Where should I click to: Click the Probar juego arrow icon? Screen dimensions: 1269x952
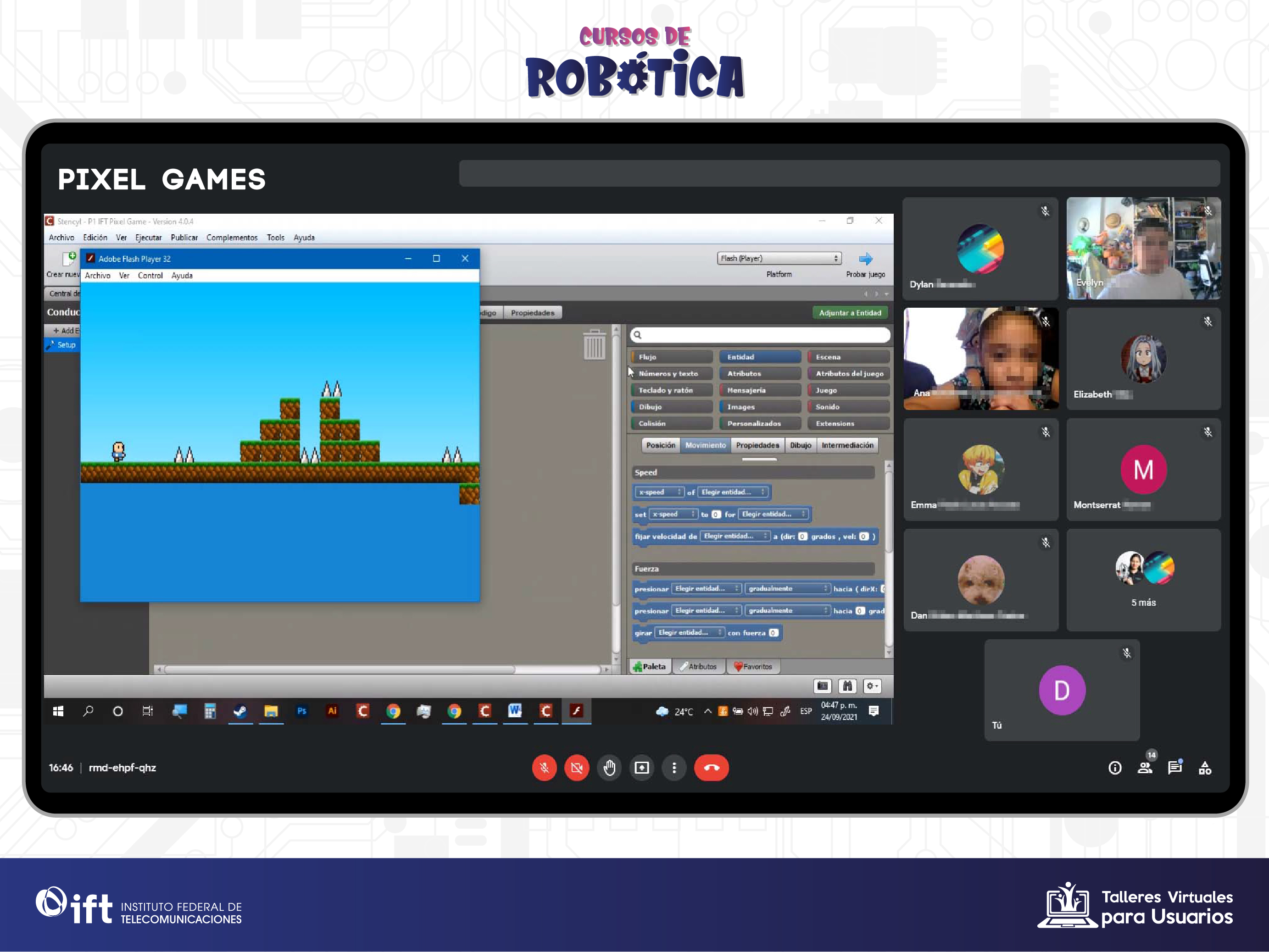click(x=865, y=259)
